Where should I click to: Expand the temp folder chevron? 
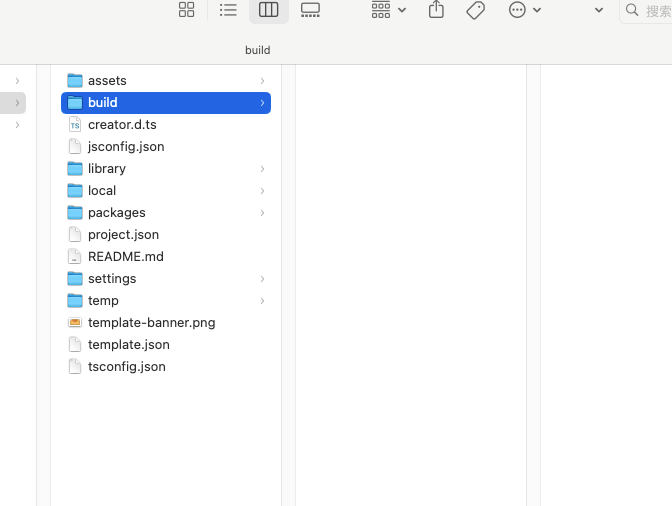262,301
